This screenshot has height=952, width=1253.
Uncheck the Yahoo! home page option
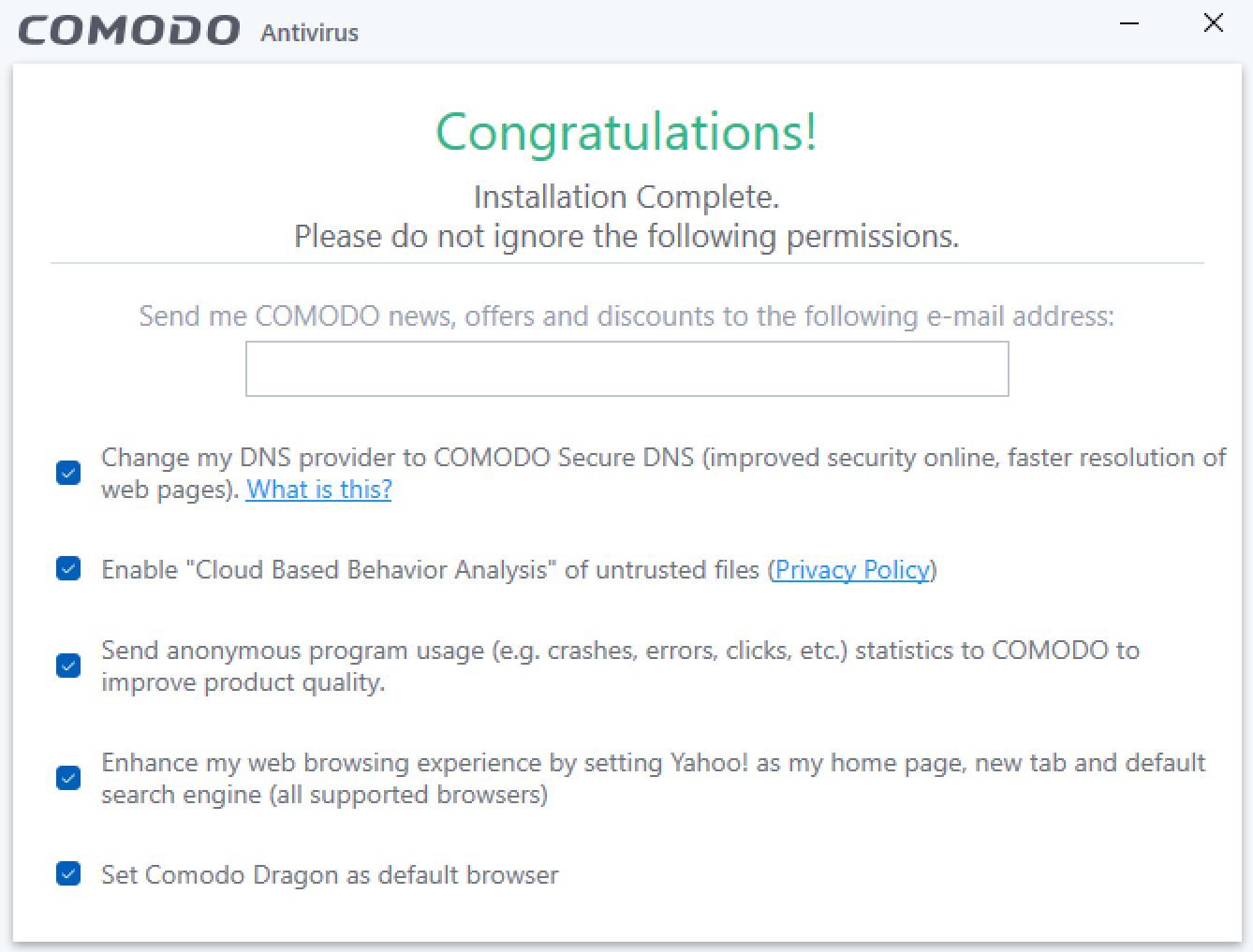[67, 778]
